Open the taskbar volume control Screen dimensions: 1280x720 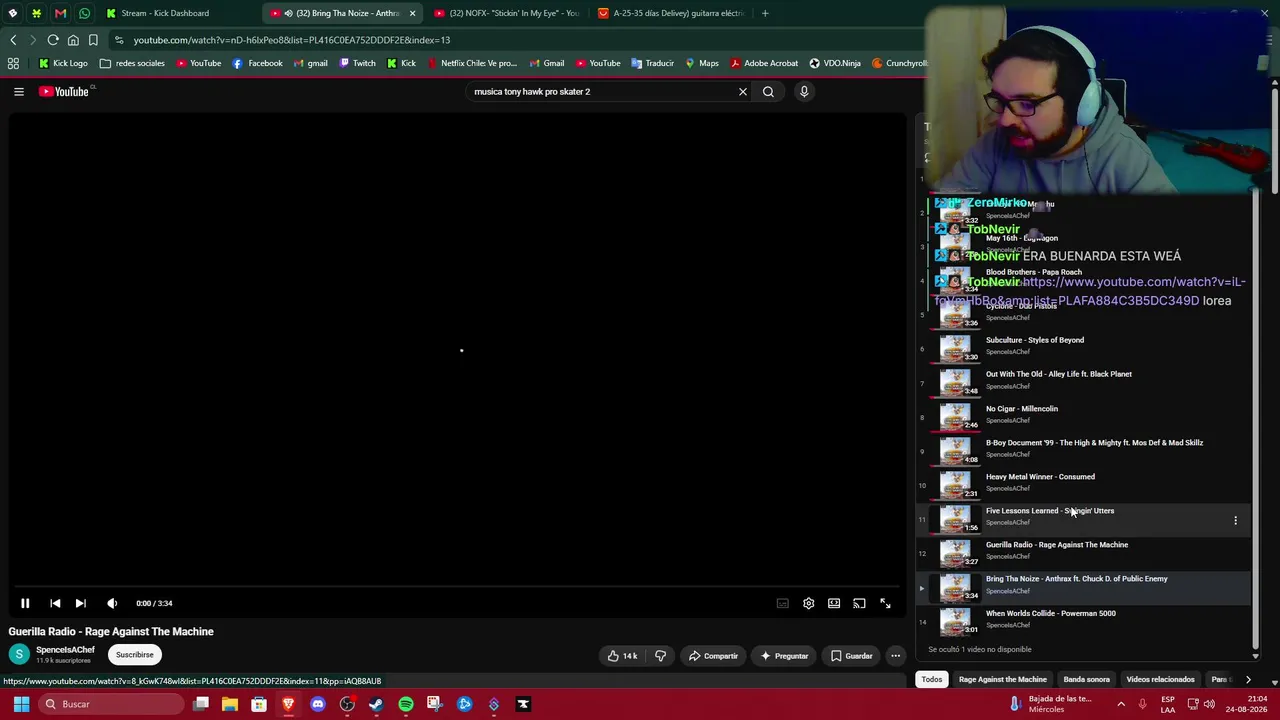(1209, 704)
